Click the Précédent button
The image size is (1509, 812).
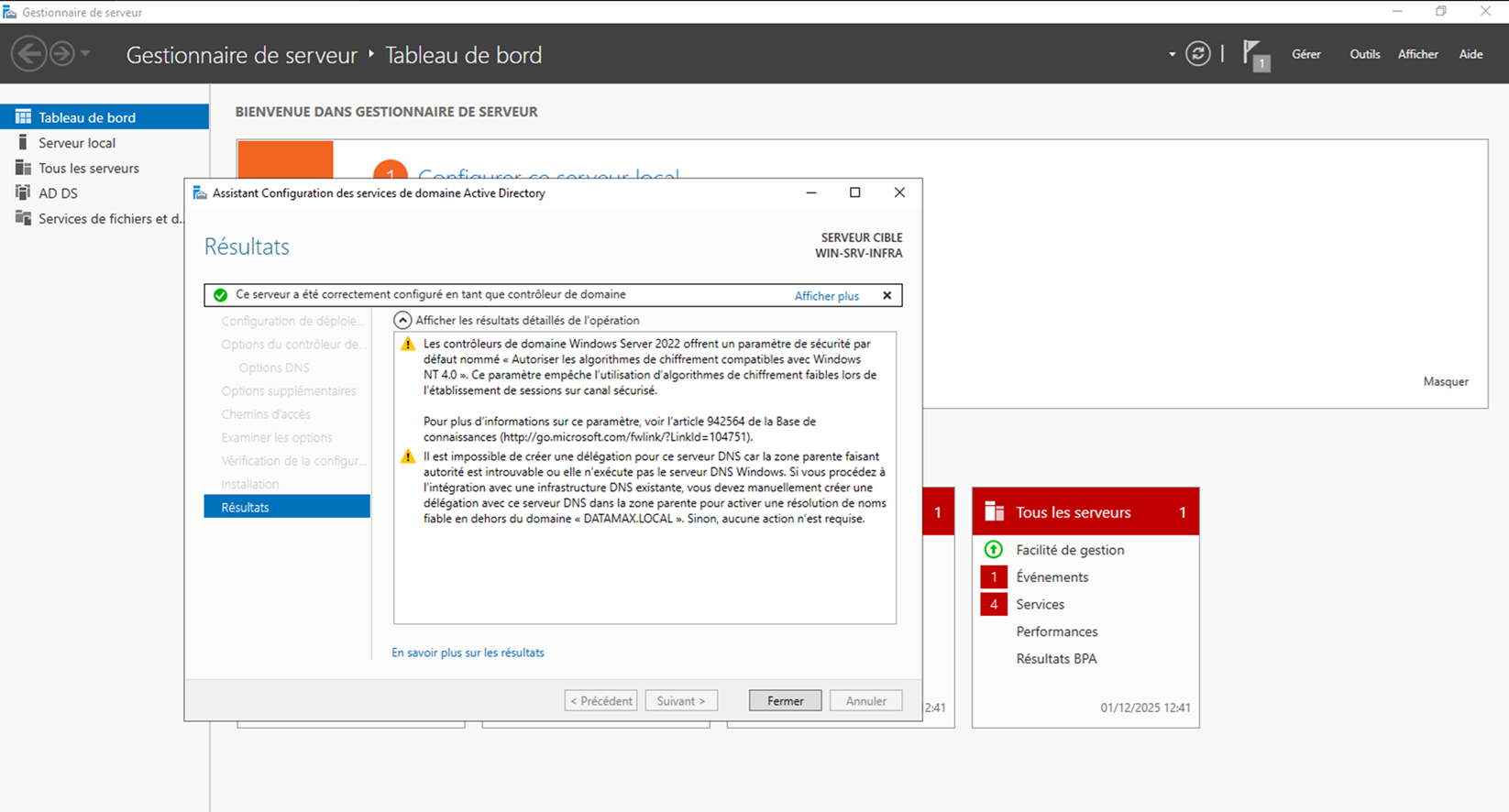(x=600, y=700)
